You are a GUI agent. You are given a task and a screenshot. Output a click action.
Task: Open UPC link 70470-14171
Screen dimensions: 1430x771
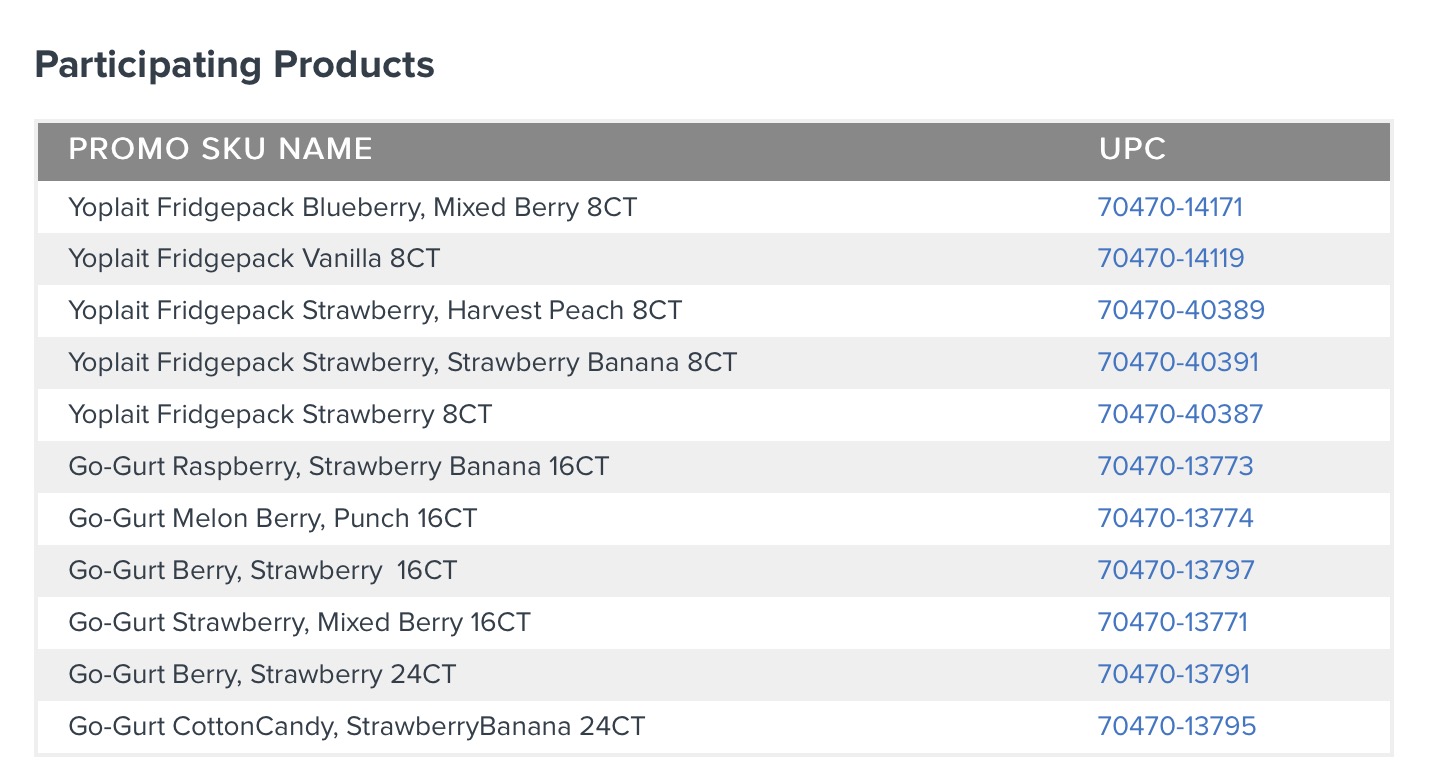[1170, 207]
